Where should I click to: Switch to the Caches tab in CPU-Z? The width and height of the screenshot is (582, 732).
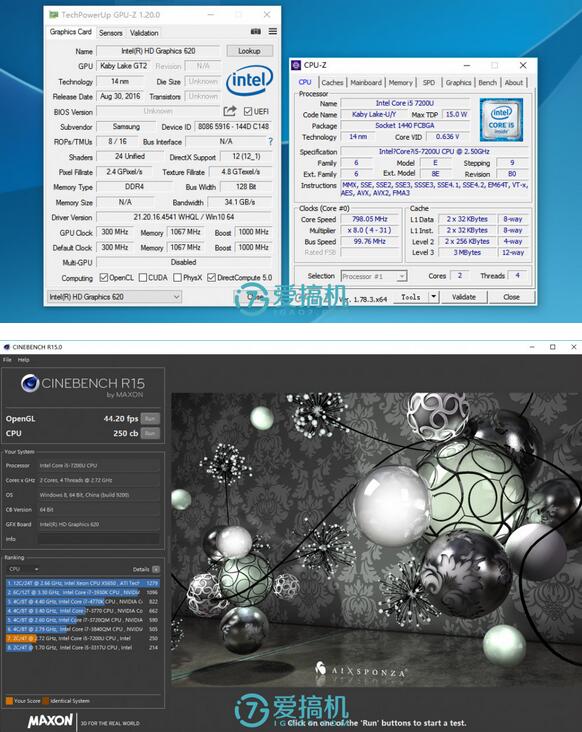point(332,82)
